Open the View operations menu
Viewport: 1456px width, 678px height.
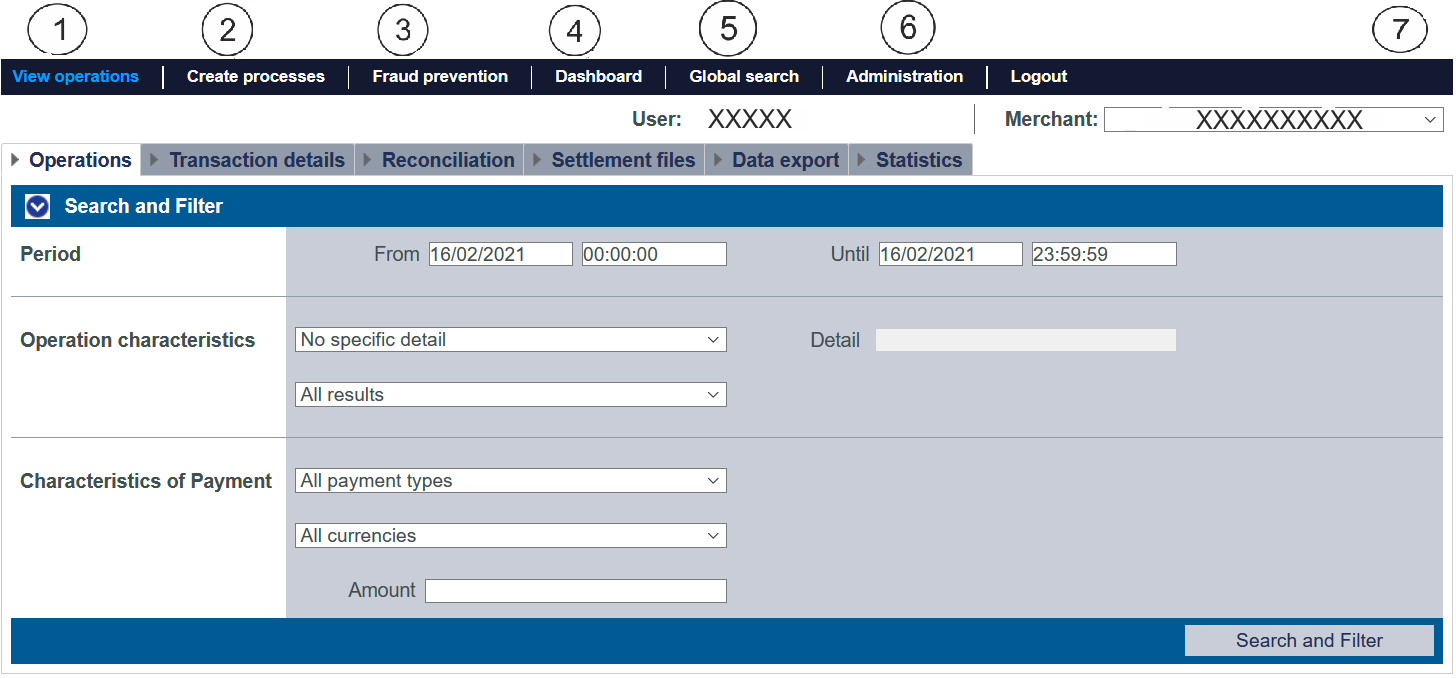tap(76, 77)
